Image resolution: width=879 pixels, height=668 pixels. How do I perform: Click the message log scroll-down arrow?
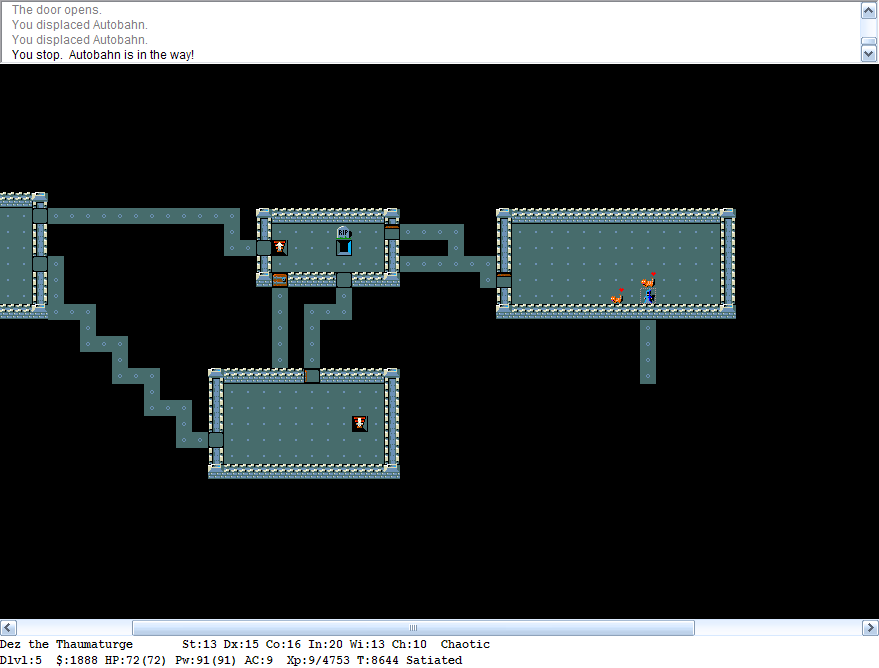click(868, 54)
